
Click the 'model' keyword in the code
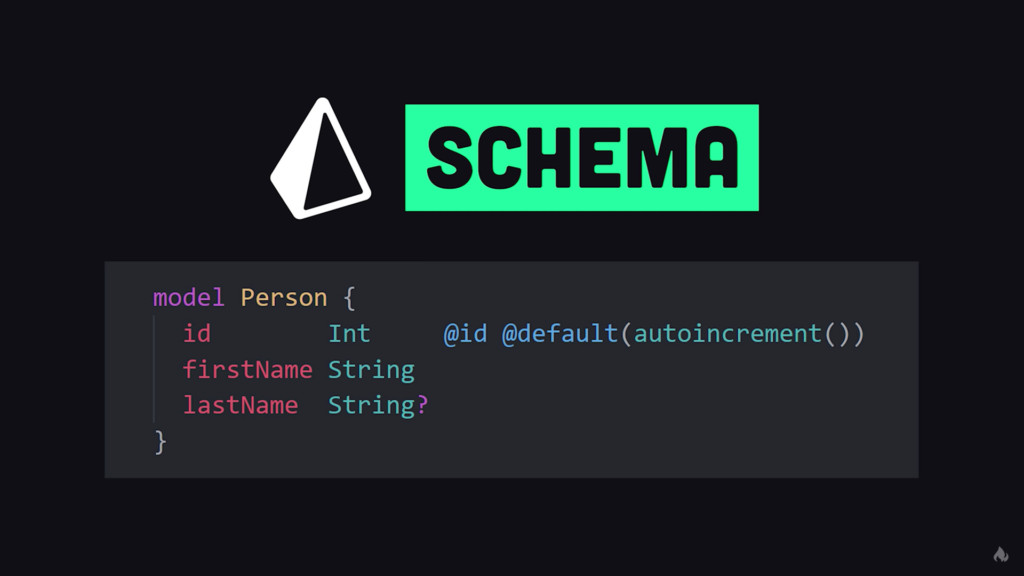189,298
